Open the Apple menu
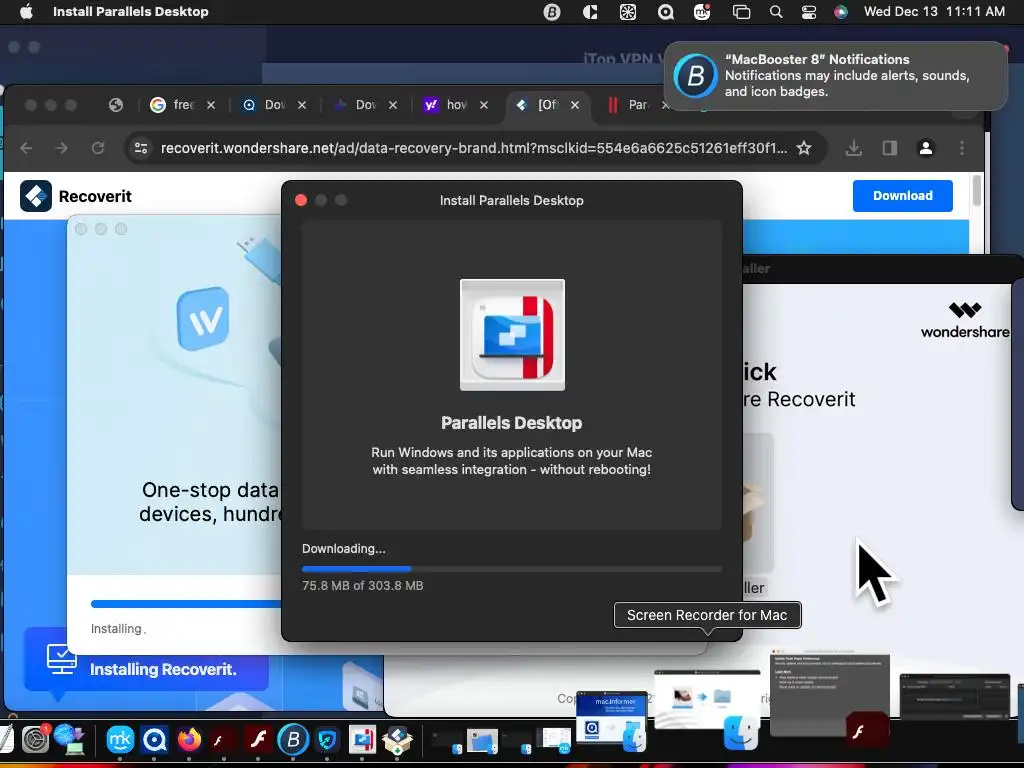This screenshot has height=768, width=1024. [26, 11]
